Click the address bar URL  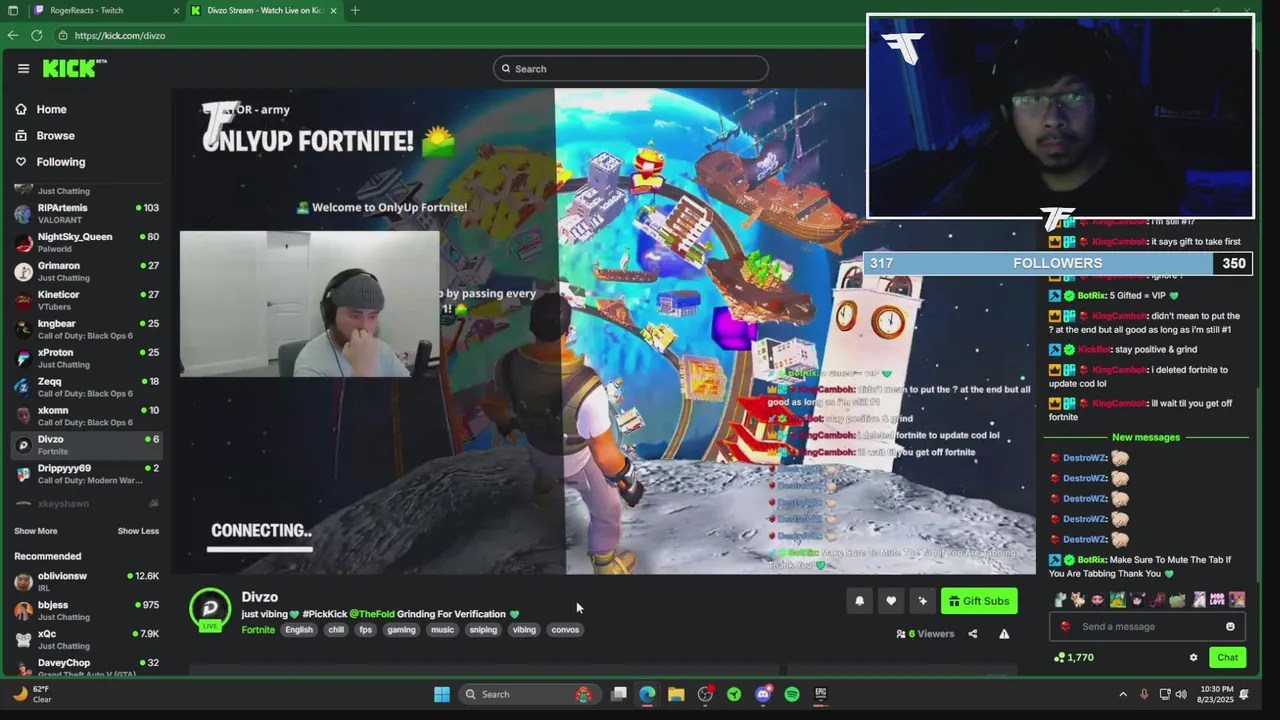click(x=120, y=35)
